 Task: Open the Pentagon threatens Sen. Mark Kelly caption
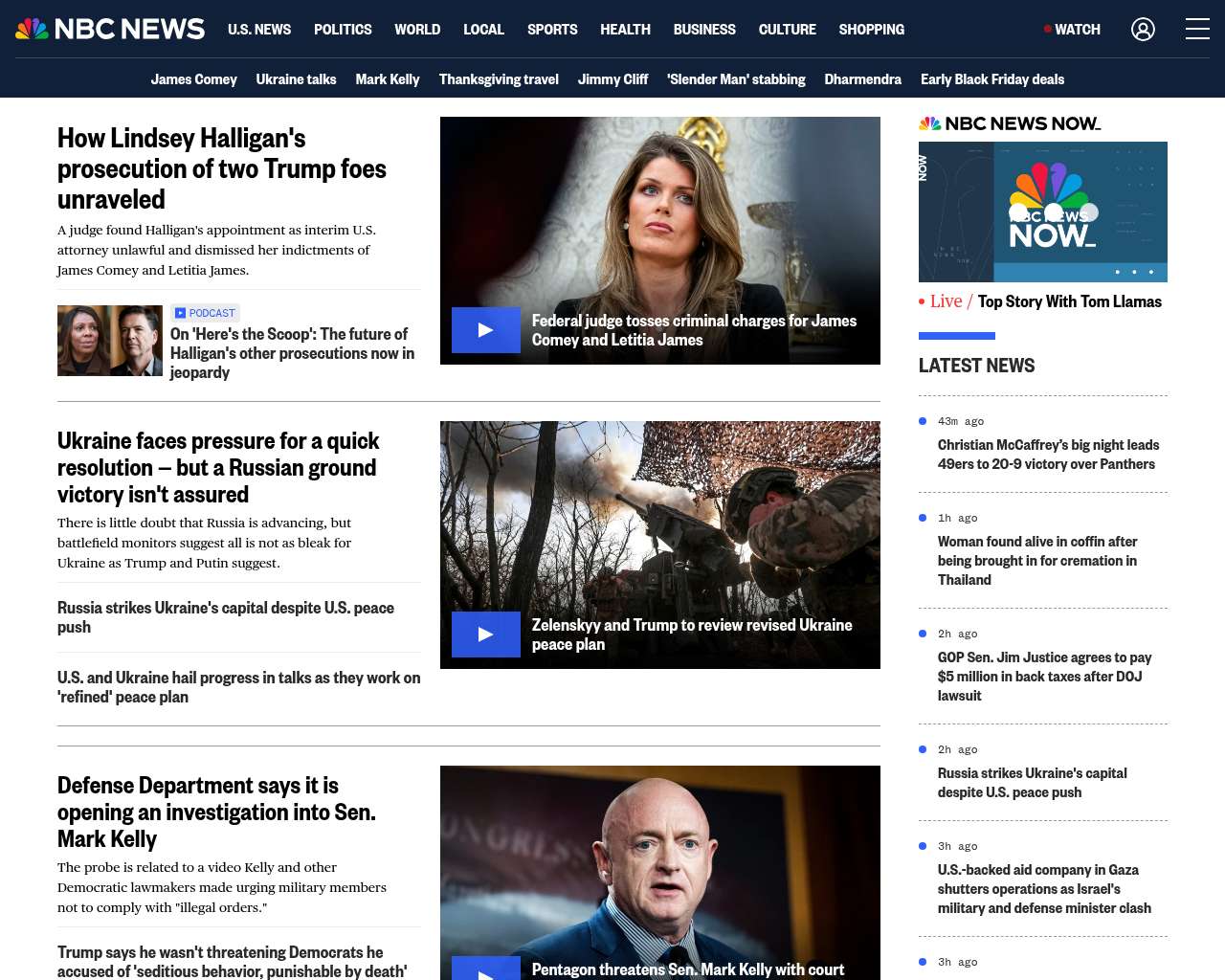click(x=688, y=969)
